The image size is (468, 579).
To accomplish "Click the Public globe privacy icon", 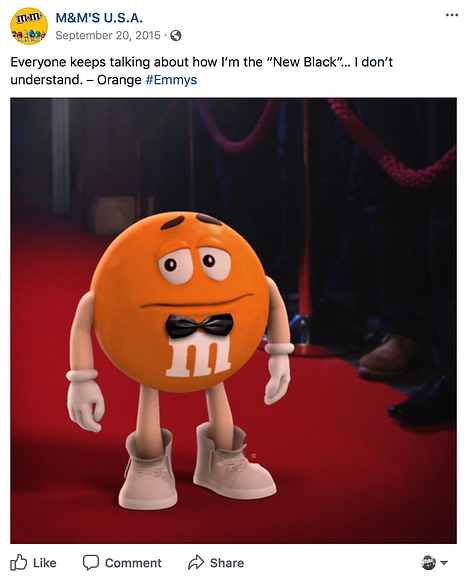I will 176,36.
